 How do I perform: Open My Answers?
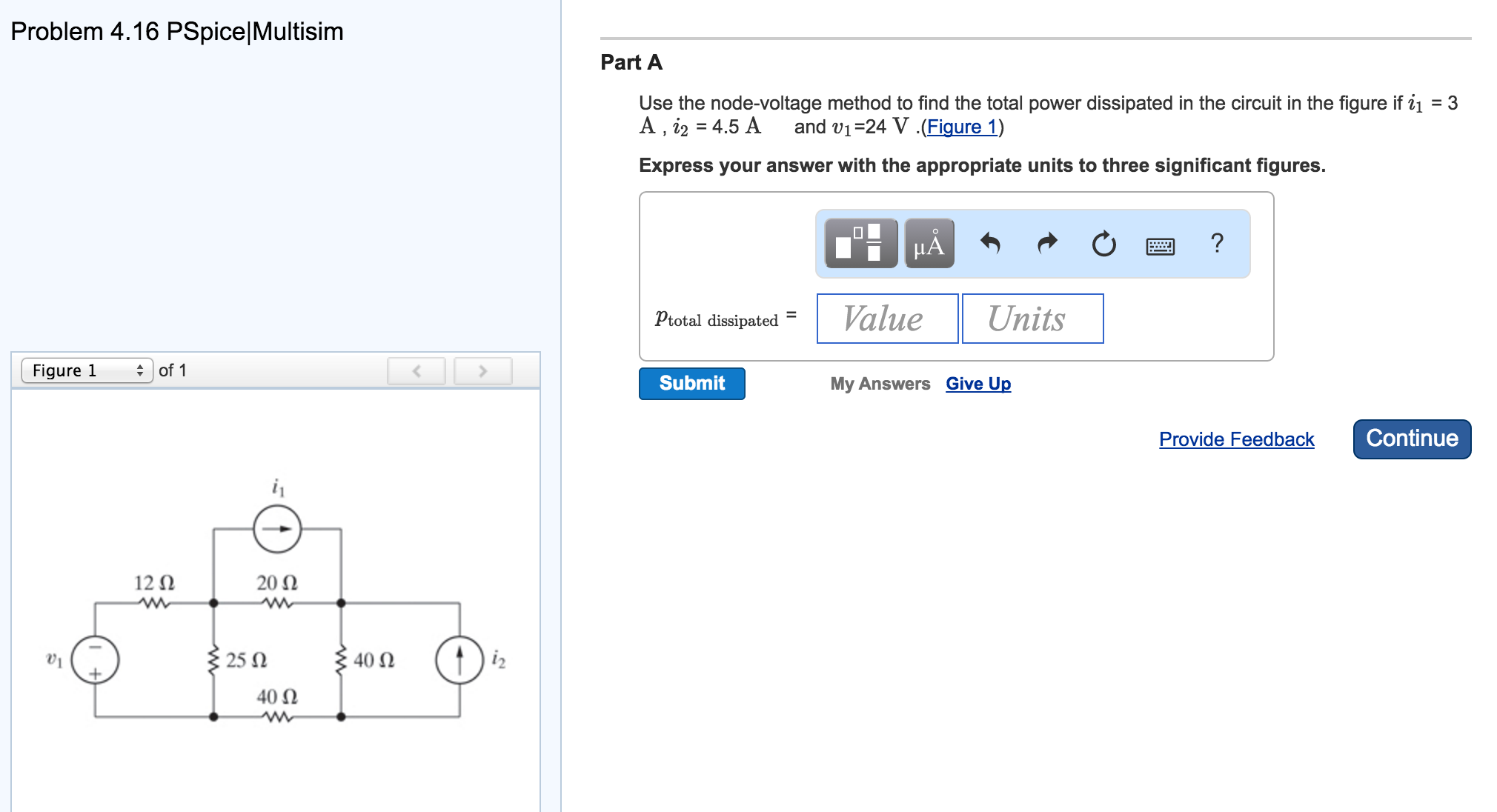pos(880,384)
